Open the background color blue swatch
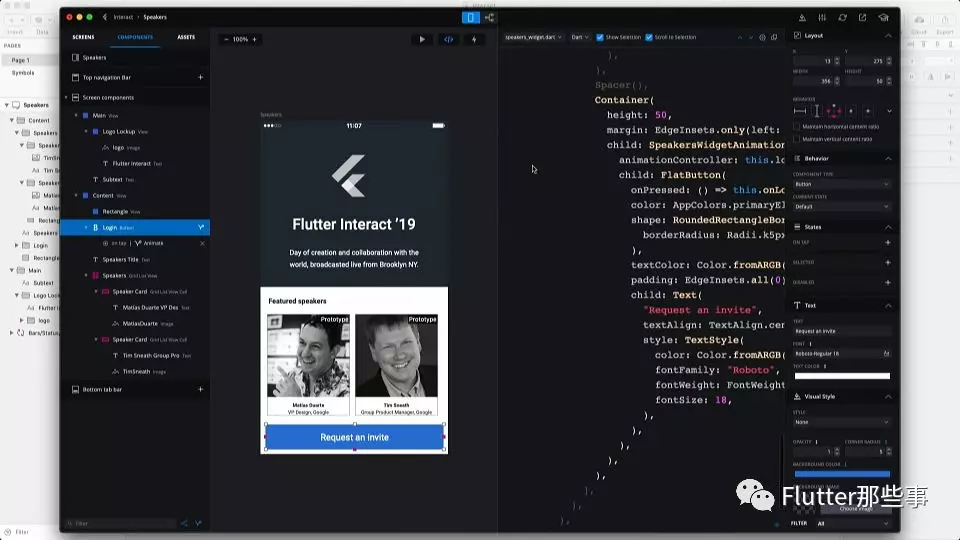The image size is (960, 540). tap(842, 474)
